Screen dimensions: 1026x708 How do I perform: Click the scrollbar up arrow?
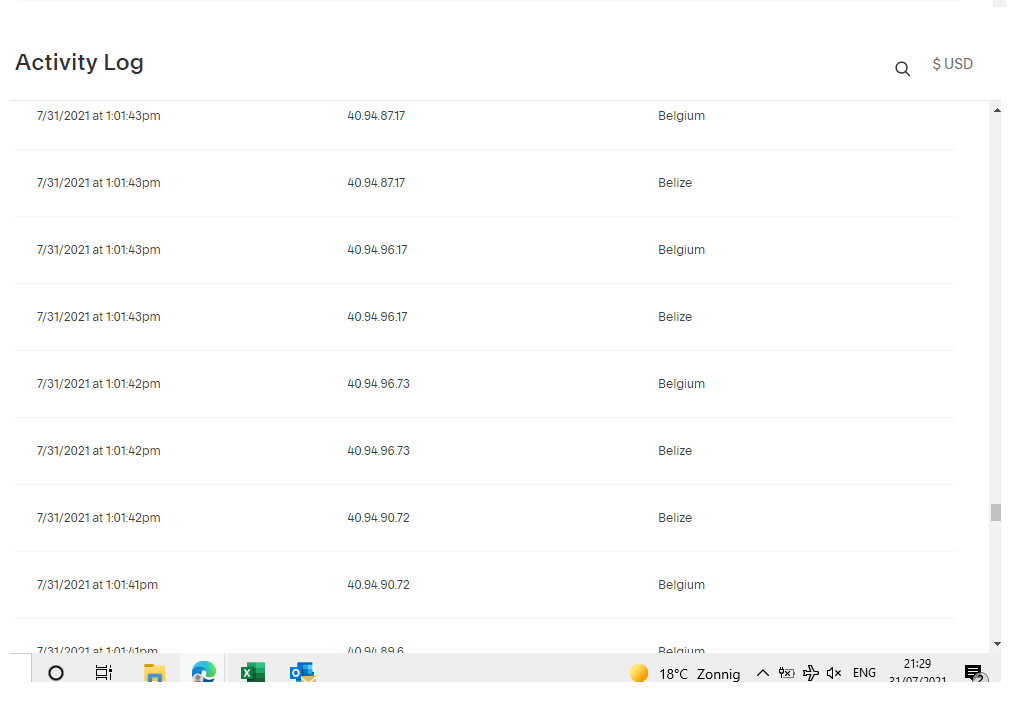(997, 111)
